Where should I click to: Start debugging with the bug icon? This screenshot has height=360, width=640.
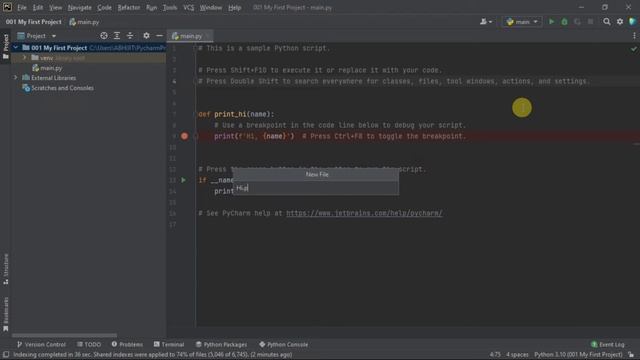[564, 22]
